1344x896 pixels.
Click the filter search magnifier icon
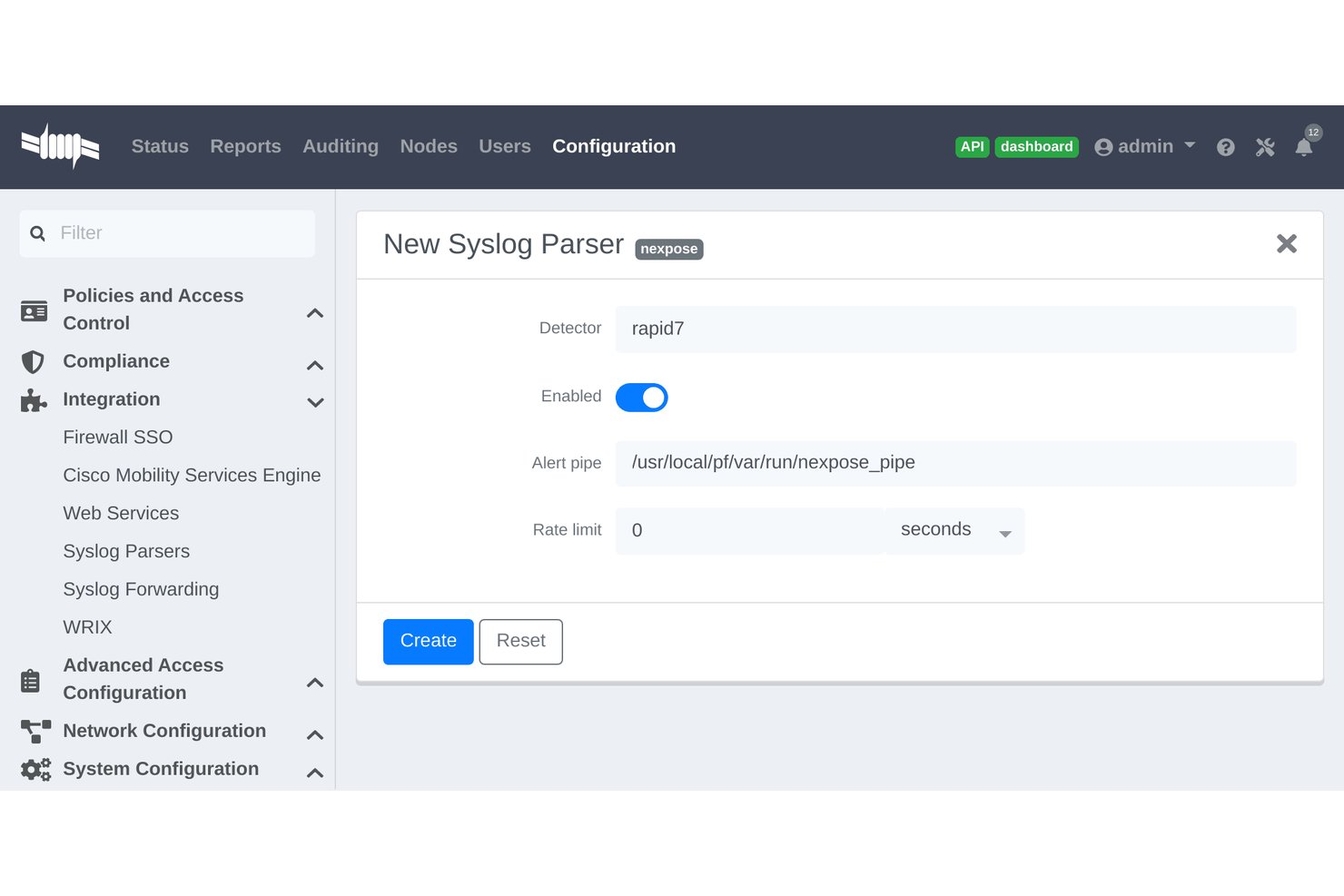click(37, 233)
